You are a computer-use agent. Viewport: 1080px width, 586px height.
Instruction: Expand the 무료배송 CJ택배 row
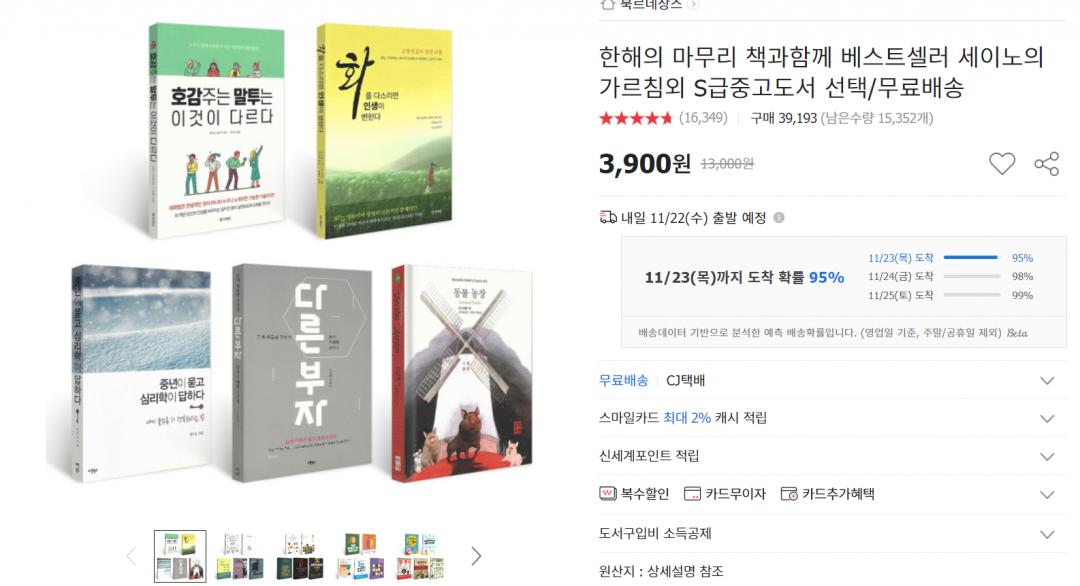833,381
